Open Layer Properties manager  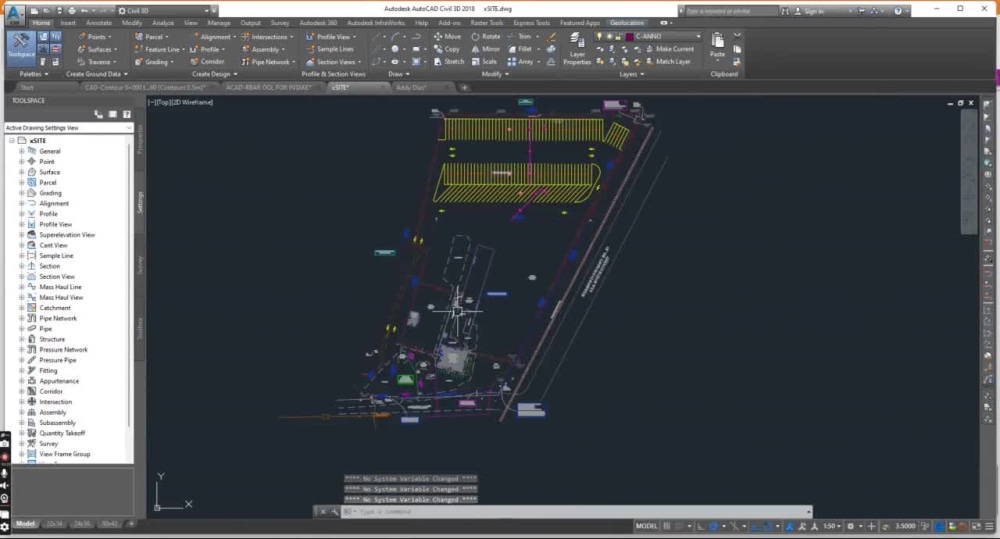pyautogui.click(x=577, y=49)
